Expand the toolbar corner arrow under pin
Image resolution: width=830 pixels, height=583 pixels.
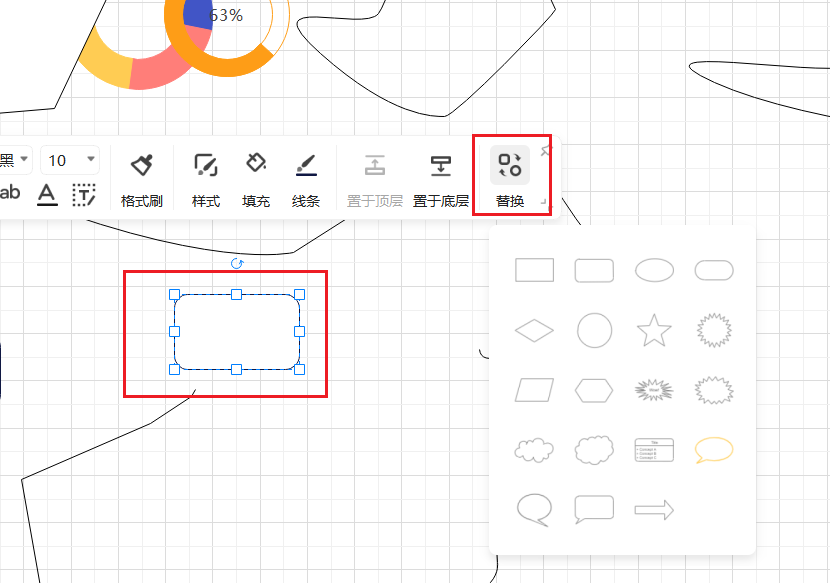(545, 203)
